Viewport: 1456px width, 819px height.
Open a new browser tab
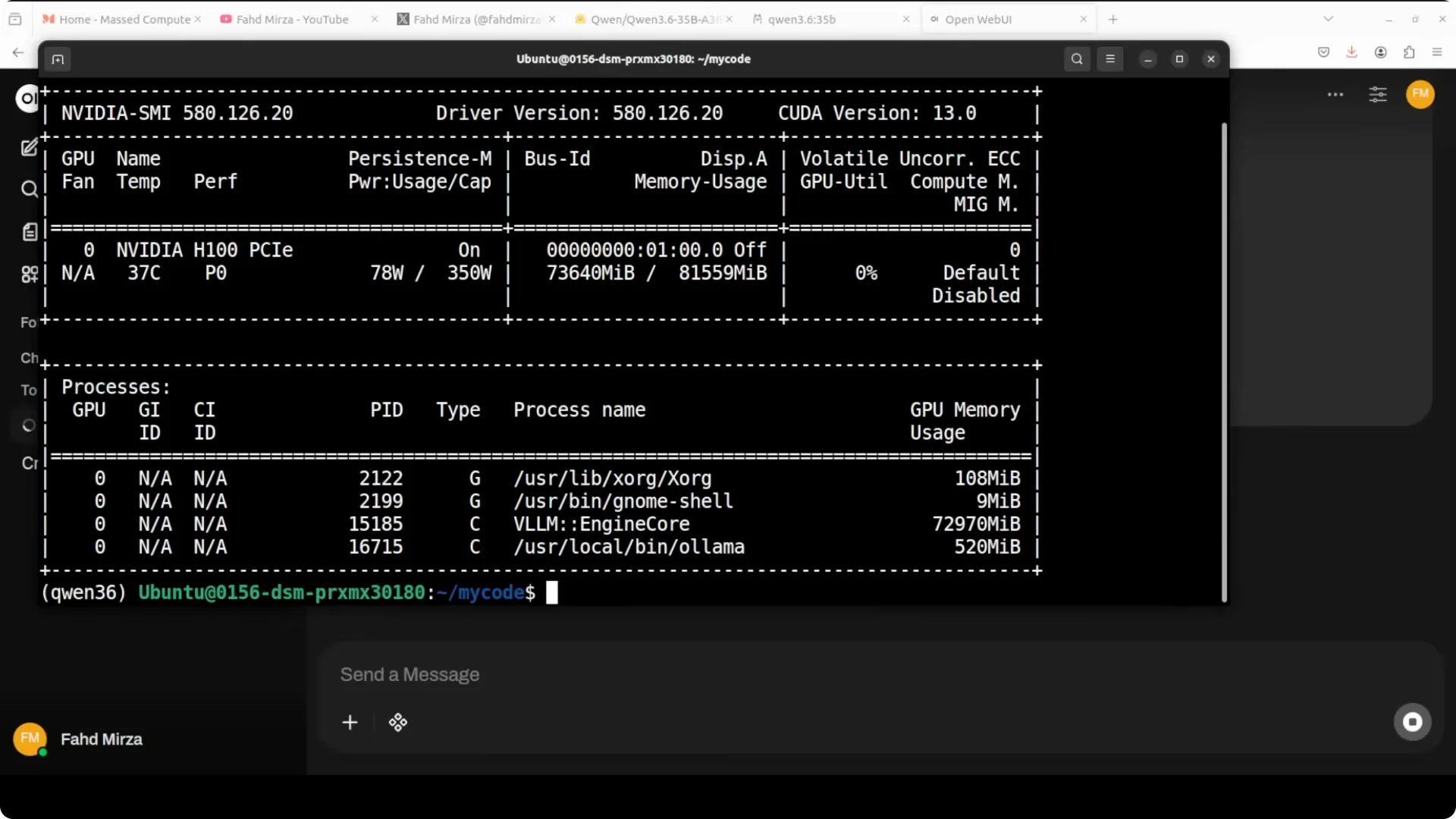[x=1113, y=20]
